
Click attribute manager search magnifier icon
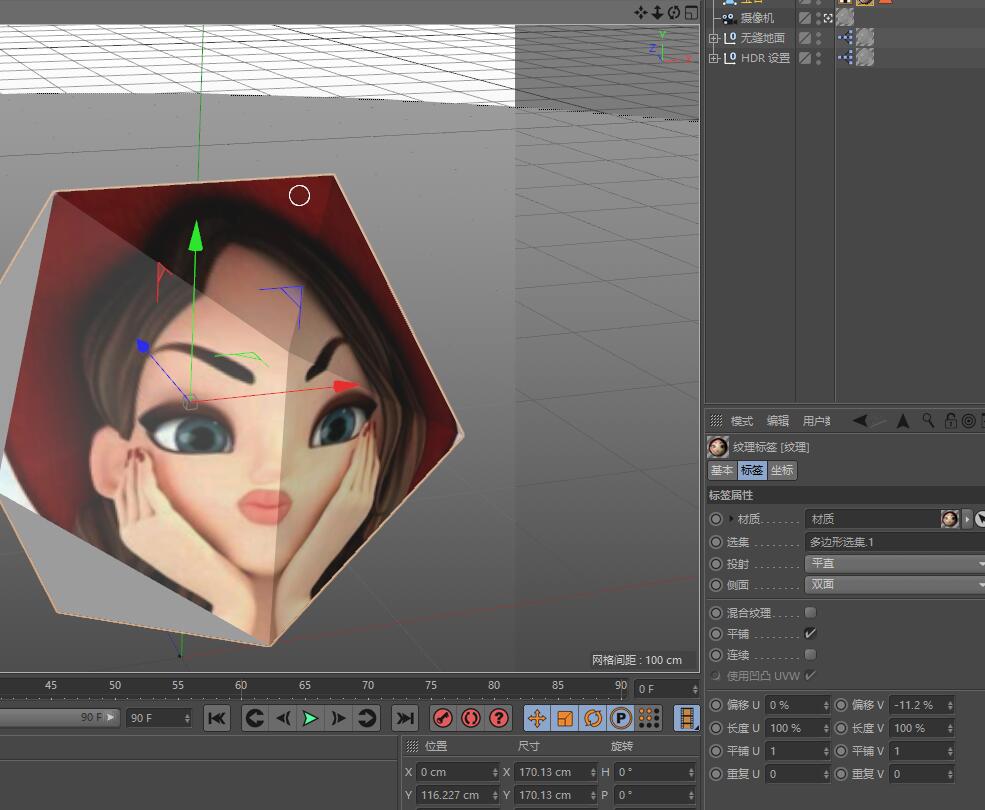point(928,420)
